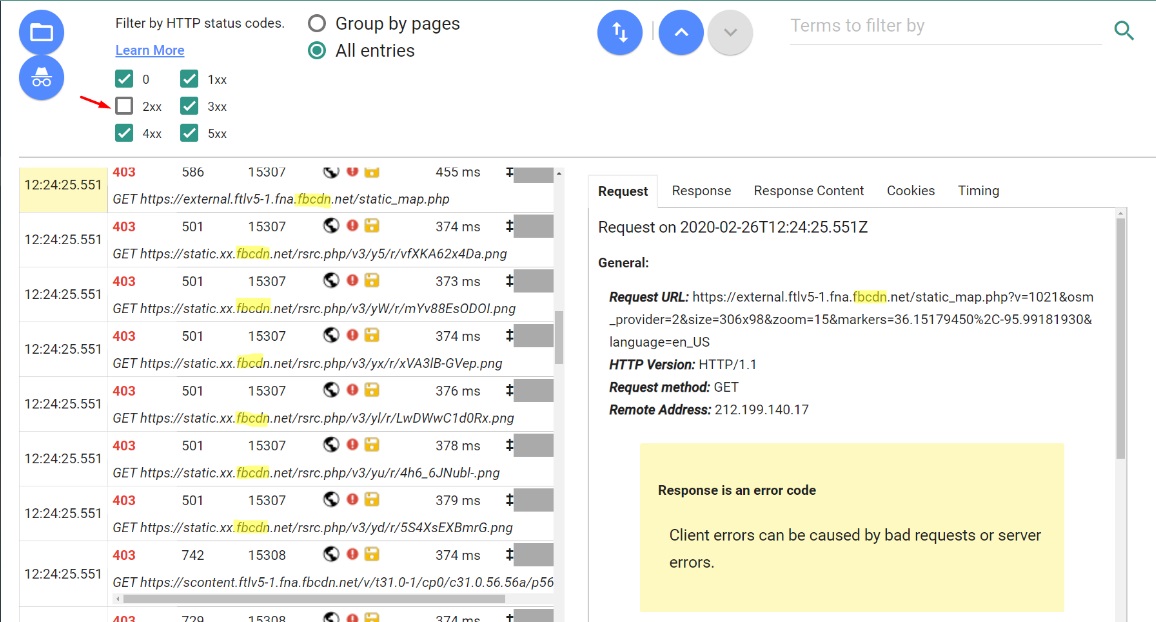
Task: Switch to the Response Content tab
Action: [x=808, y=190]
